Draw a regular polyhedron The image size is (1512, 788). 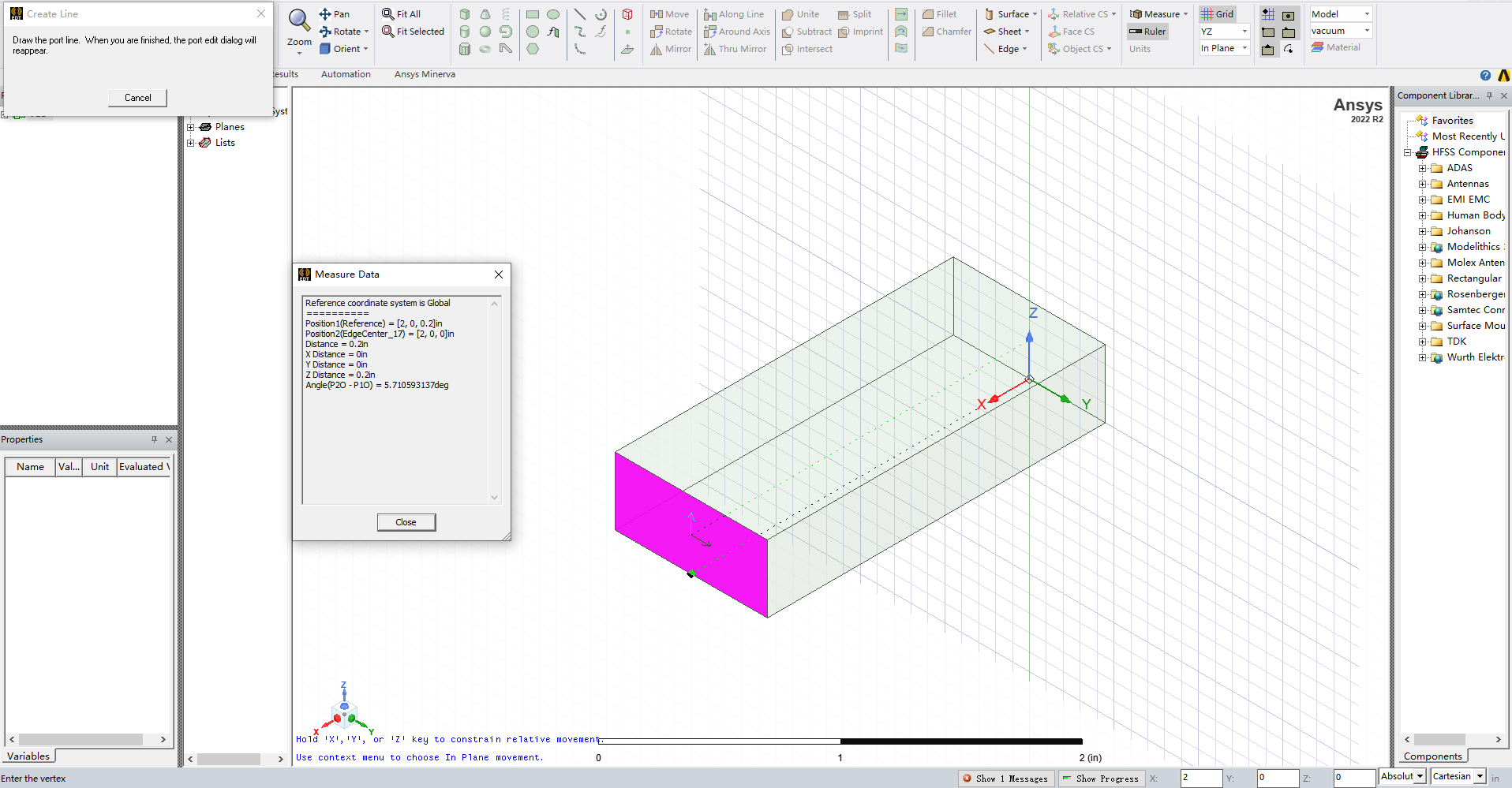[465, 49]
